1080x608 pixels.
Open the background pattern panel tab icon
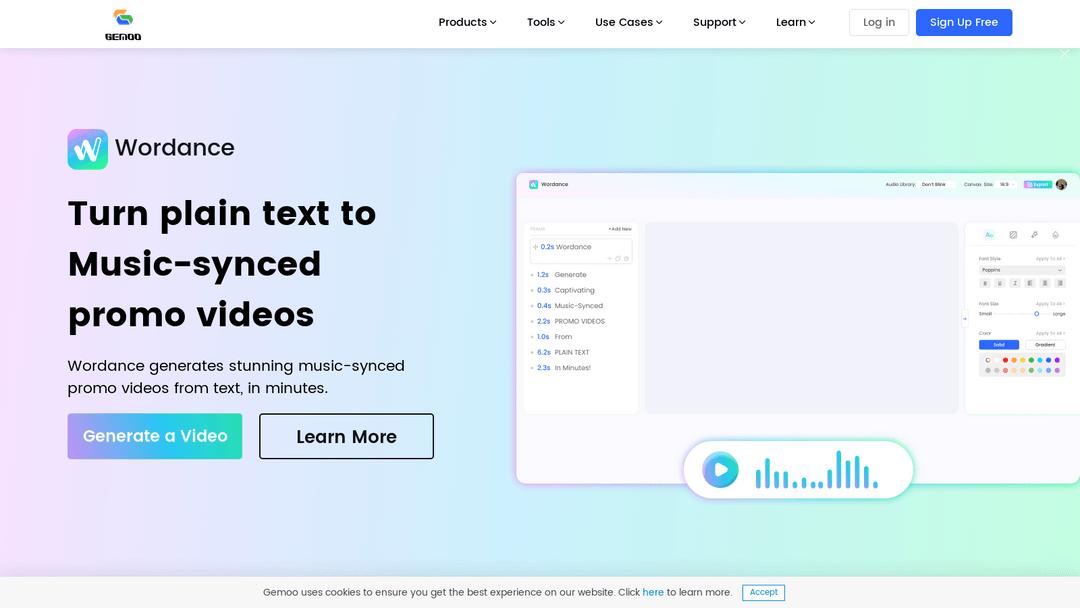pos(1013,235)
